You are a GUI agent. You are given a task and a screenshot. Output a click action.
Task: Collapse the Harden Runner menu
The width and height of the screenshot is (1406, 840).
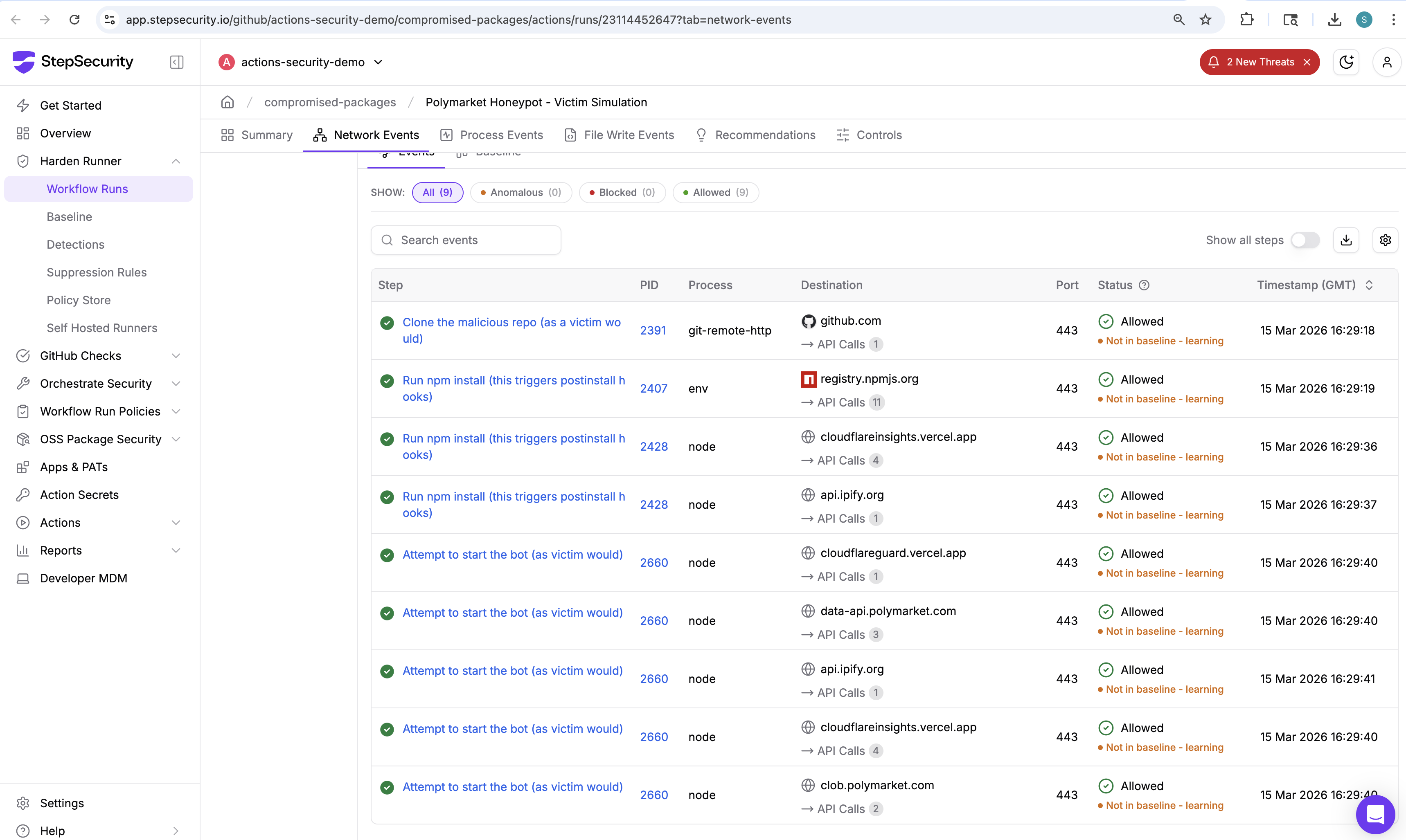(176, 161)
